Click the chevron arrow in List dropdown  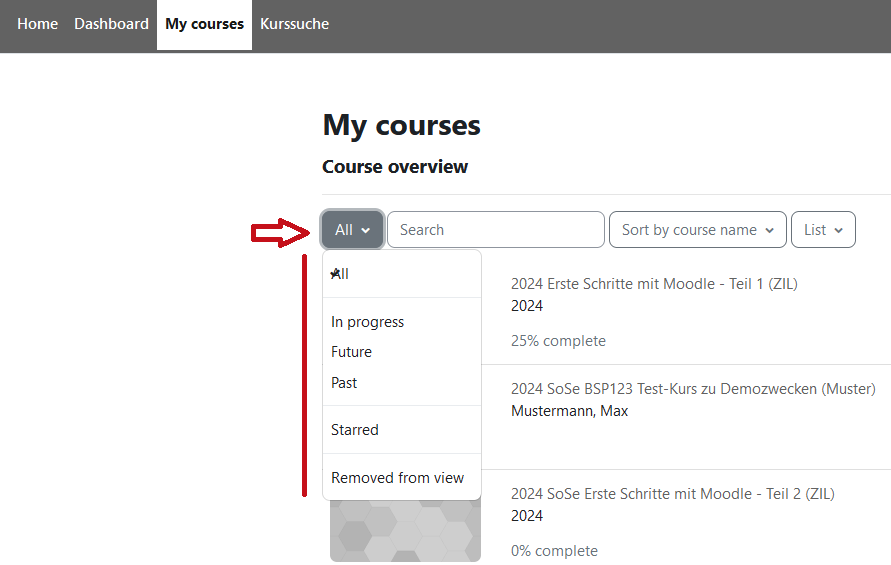838,231
